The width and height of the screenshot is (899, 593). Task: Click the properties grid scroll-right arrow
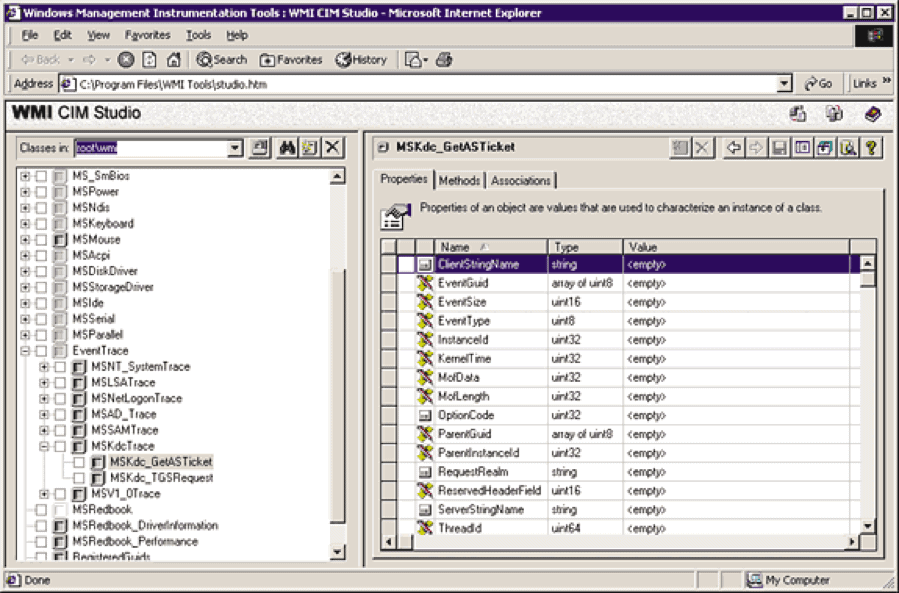(853, 542)
